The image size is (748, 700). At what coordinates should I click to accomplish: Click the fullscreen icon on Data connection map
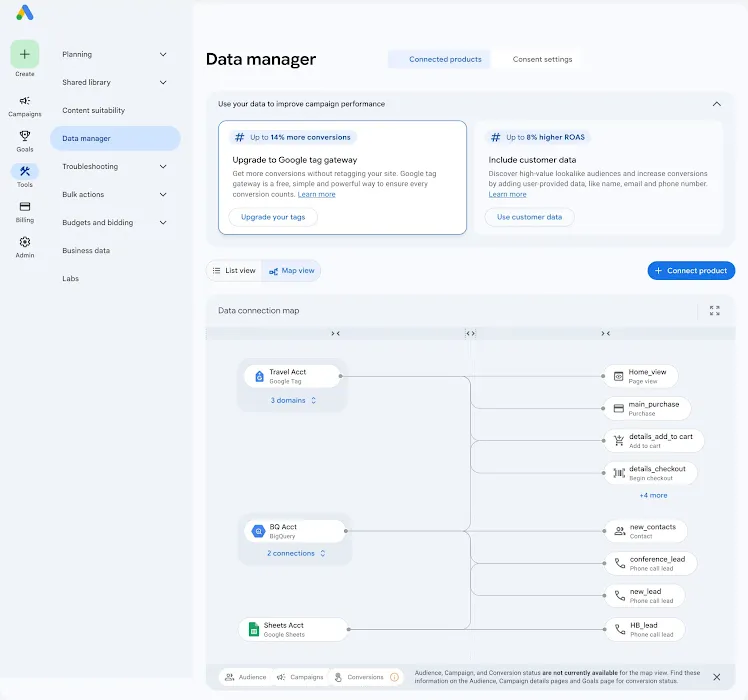point(714,311)
